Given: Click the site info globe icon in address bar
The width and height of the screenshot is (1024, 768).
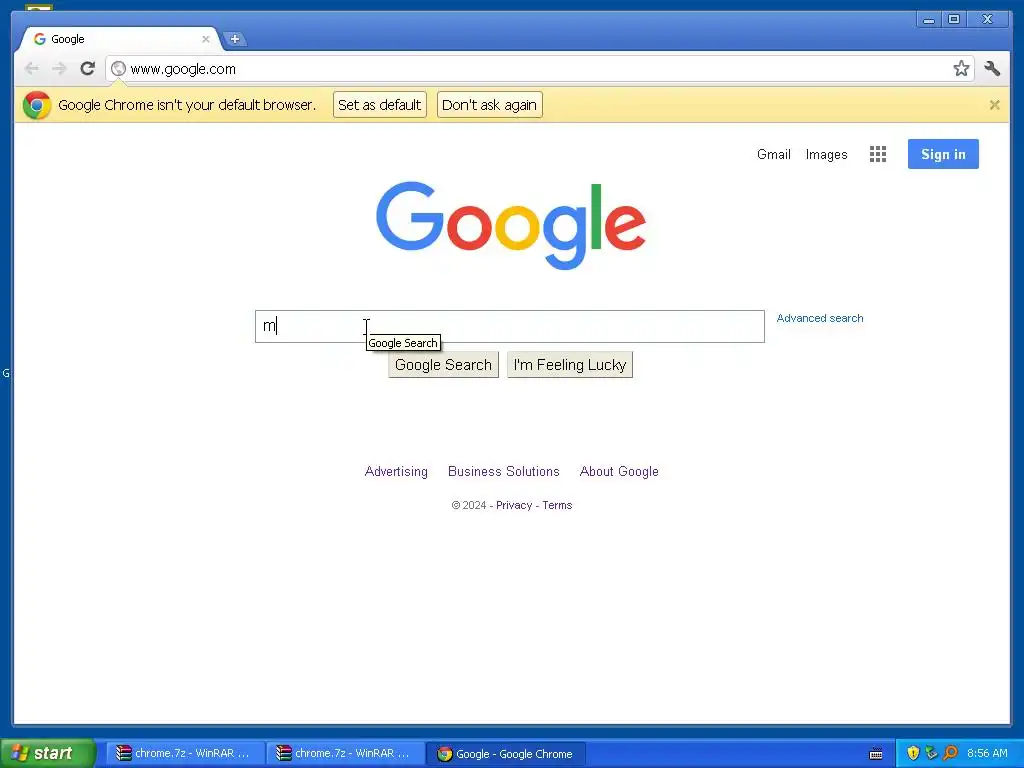Looking at the screenshot, I should pyautogui.click(x=118, y=69).
